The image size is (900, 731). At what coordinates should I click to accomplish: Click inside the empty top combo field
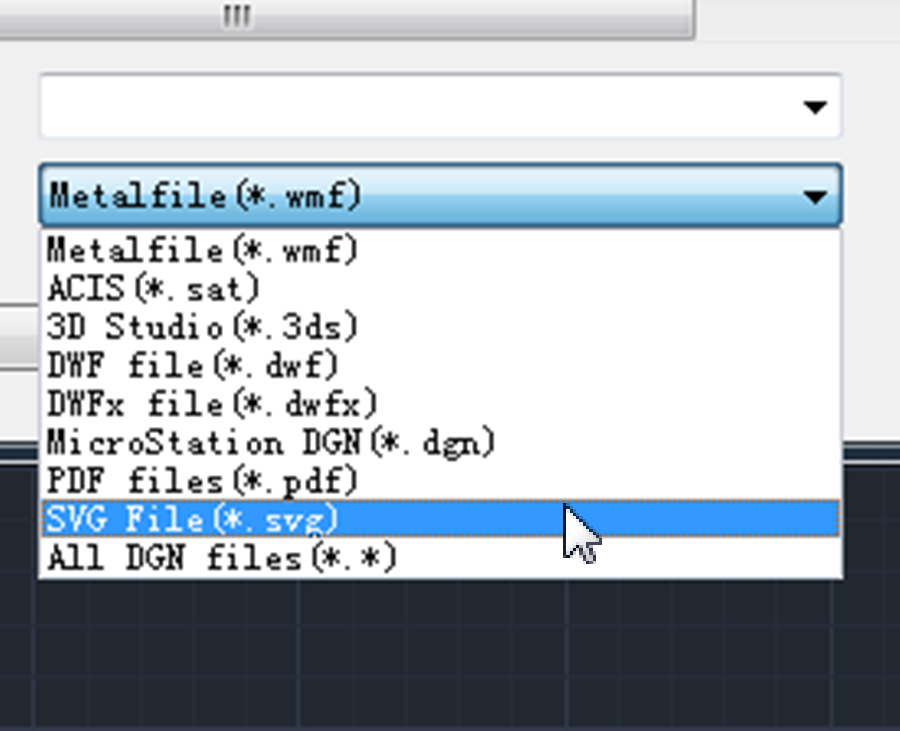coord(400,106)
